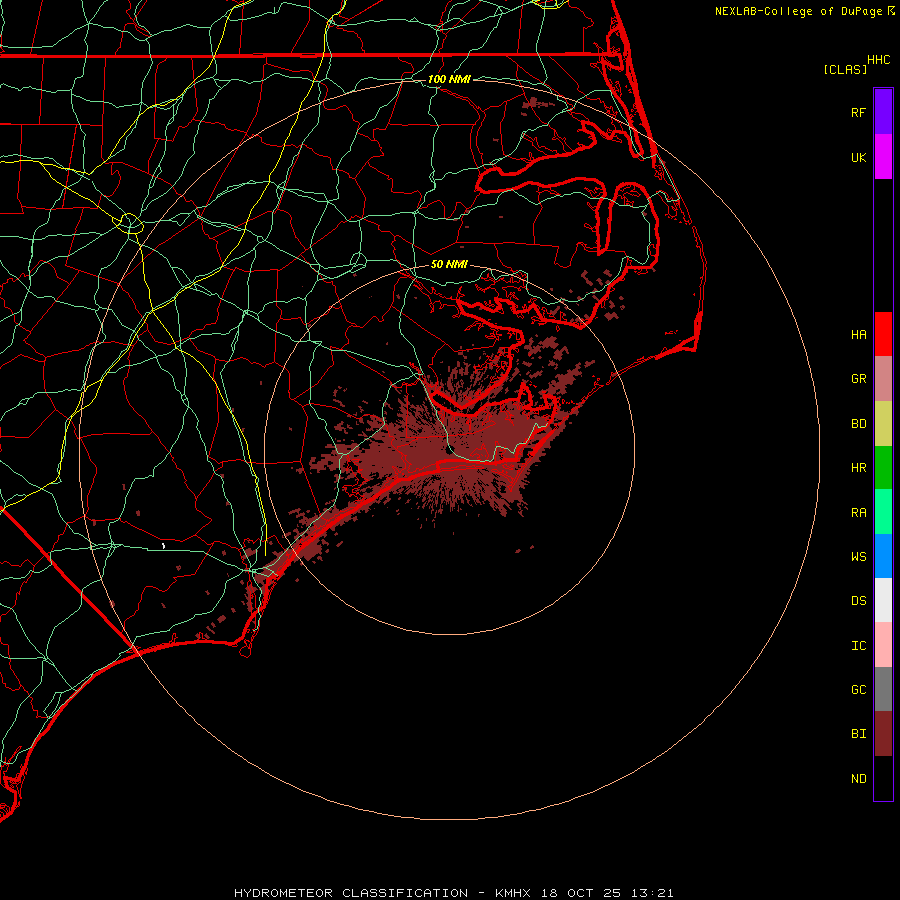Select the IC light-pink legend swatch
This screenshot has width=900, height=900.
click(x=883, y=645)
